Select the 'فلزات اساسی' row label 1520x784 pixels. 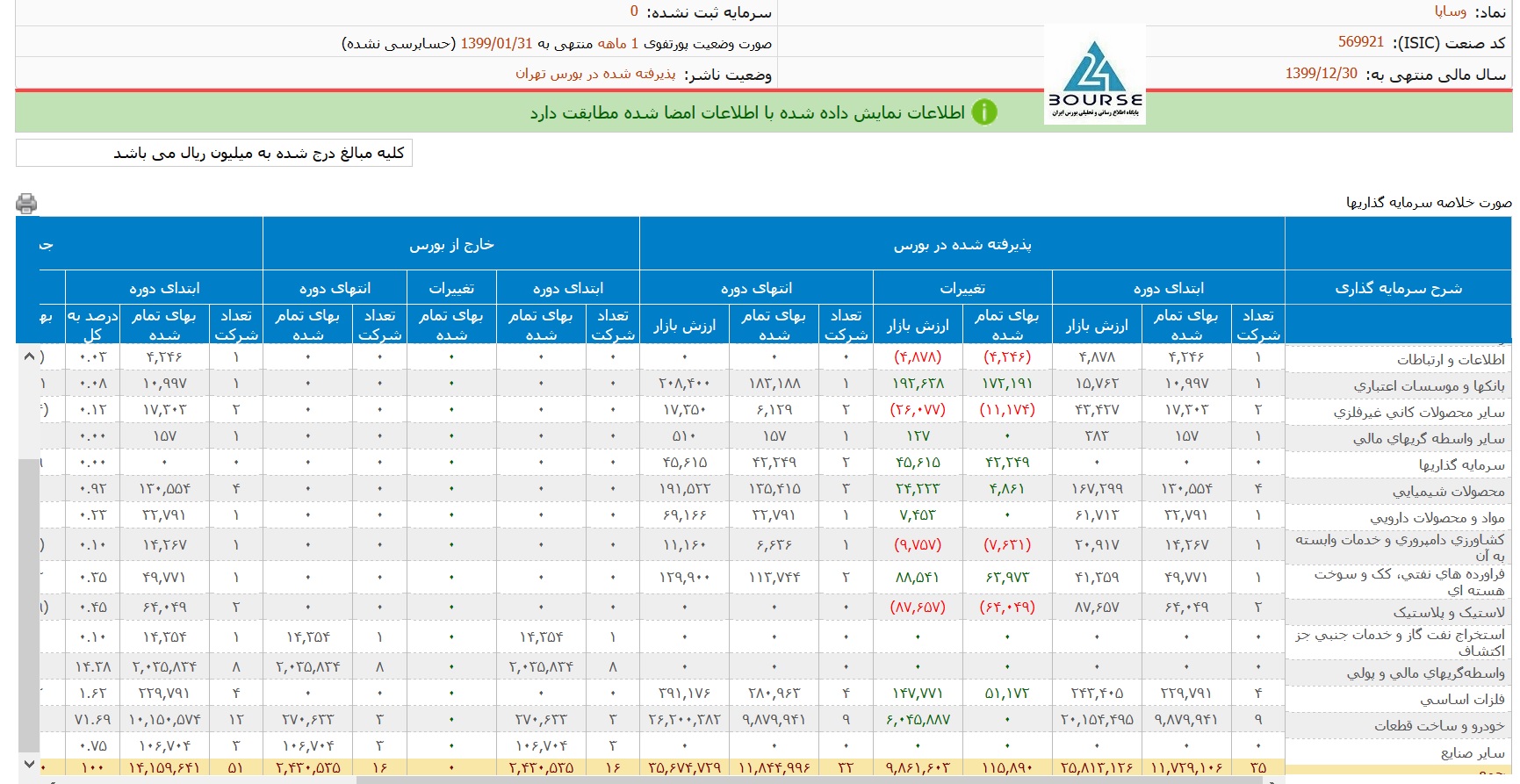tap(1462, 700)
